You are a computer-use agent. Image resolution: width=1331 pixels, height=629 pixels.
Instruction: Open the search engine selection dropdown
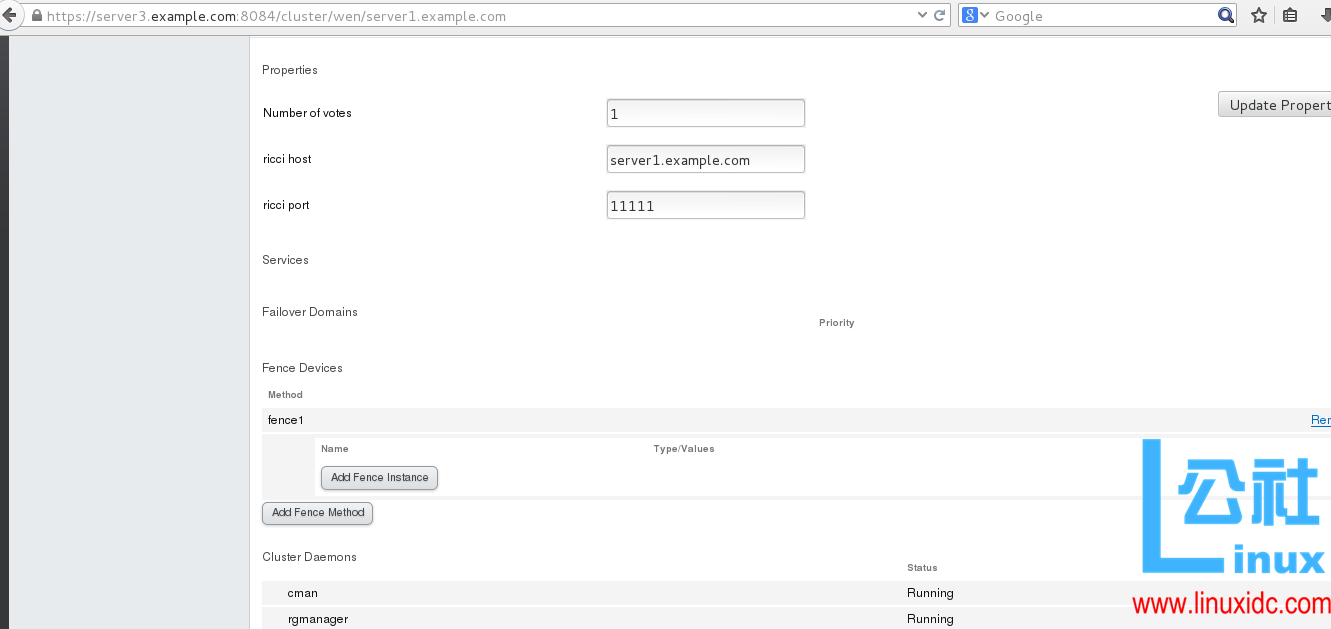(986, 15)
